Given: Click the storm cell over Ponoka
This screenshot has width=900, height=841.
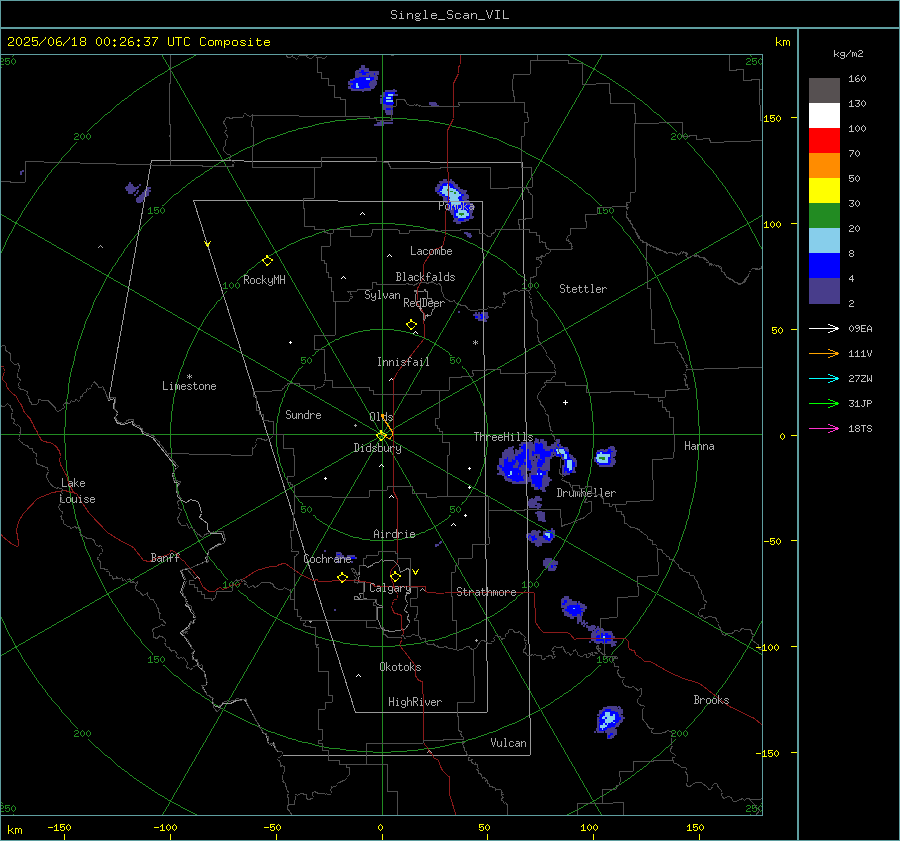Looking at the screenshot, I should pos(455,201).
